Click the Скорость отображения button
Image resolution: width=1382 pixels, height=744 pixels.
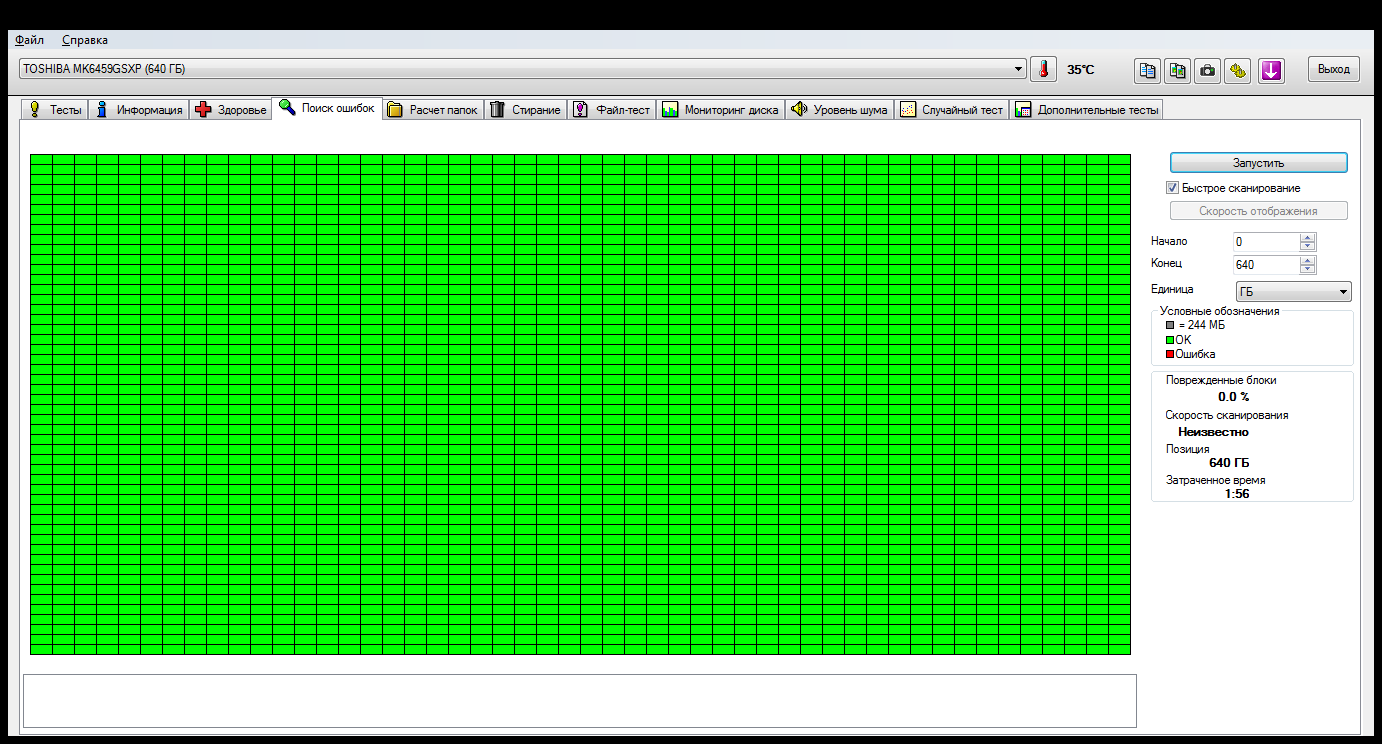(x=1259, y=211)
